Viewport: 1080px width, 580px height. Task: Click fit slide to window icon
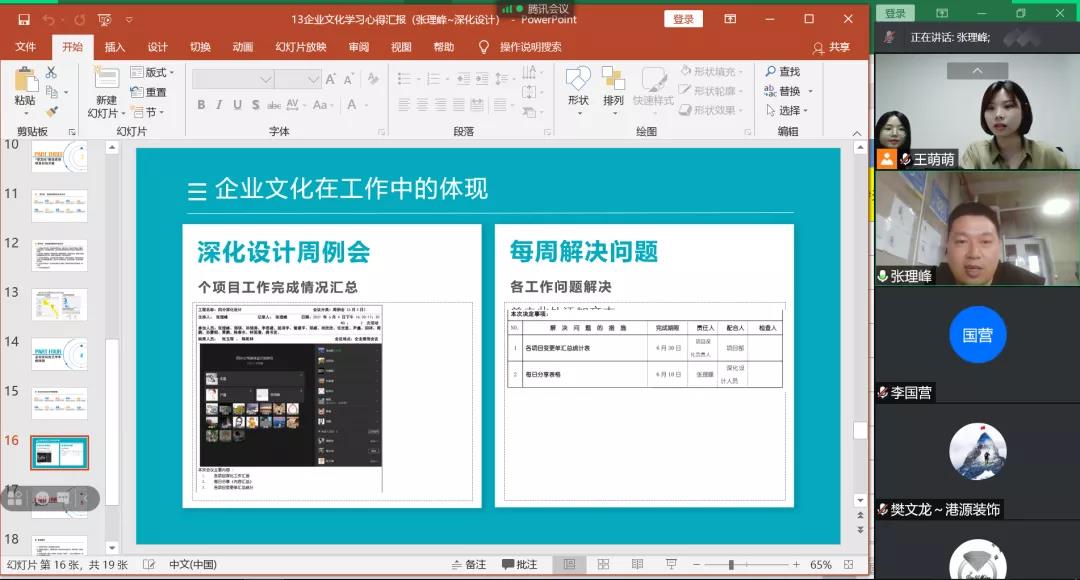pyautogui.click(x=852, y=565)
